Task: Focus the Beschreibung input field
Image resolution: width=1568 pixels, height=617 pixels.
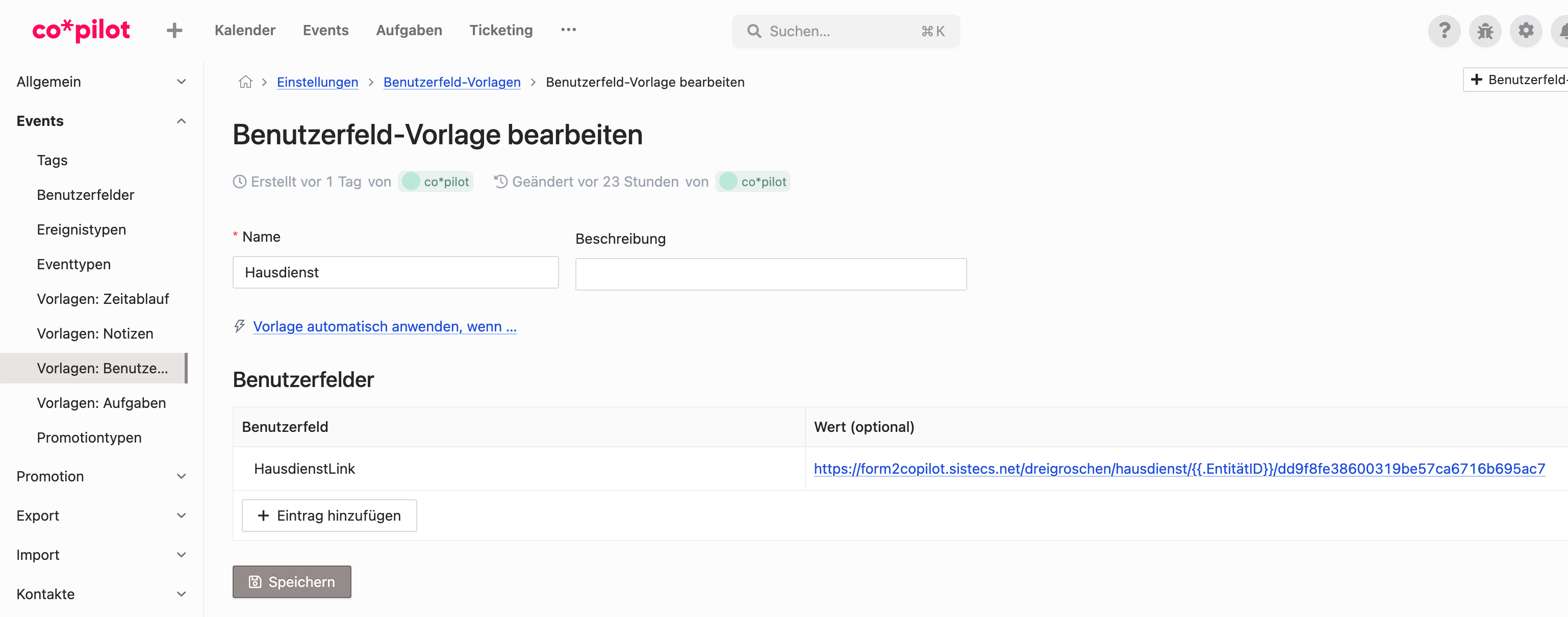Action: (x=771, y=274)
